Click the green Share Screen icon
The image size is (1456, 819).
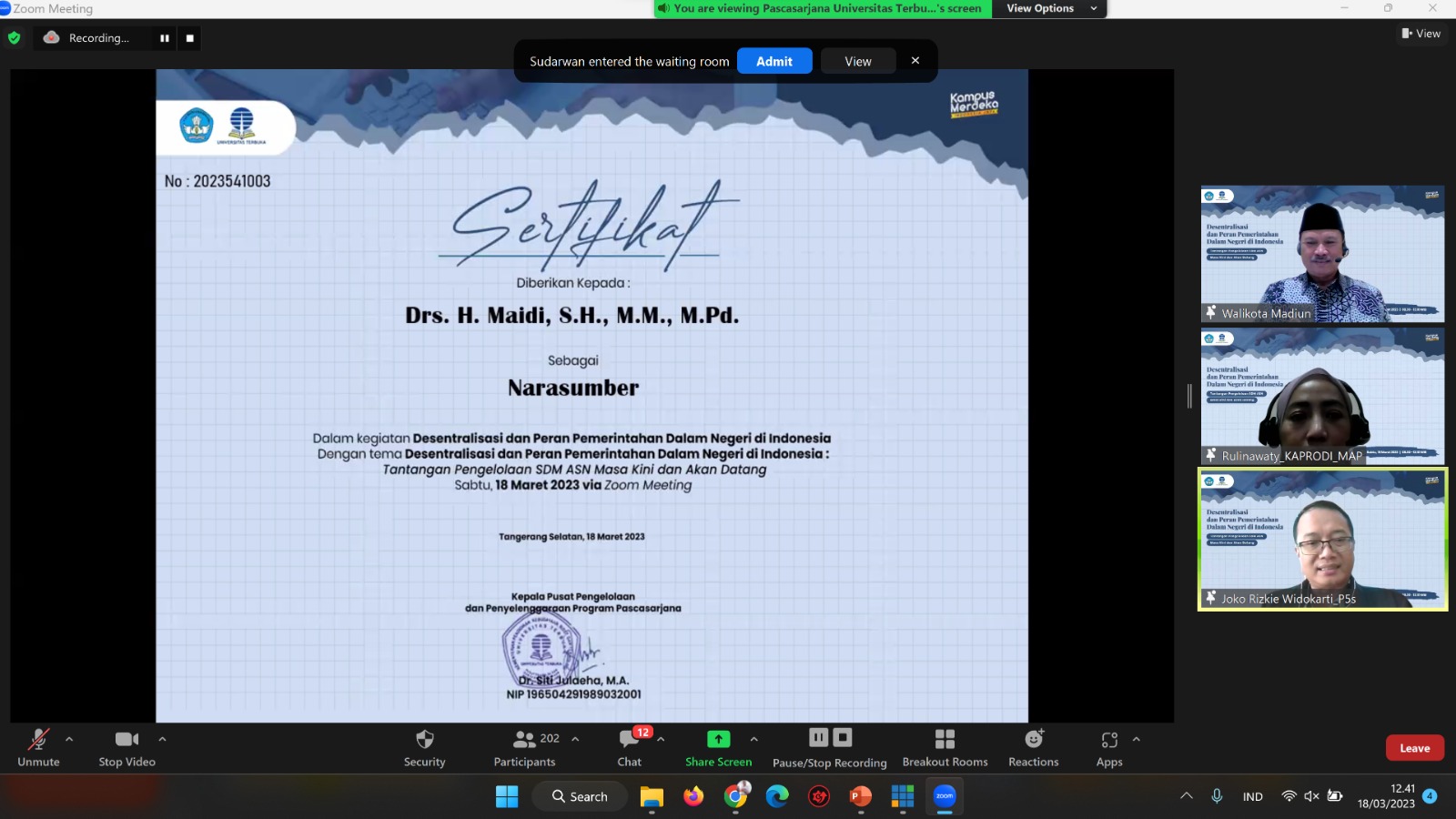pyautogui.click(x=718, y=739)
